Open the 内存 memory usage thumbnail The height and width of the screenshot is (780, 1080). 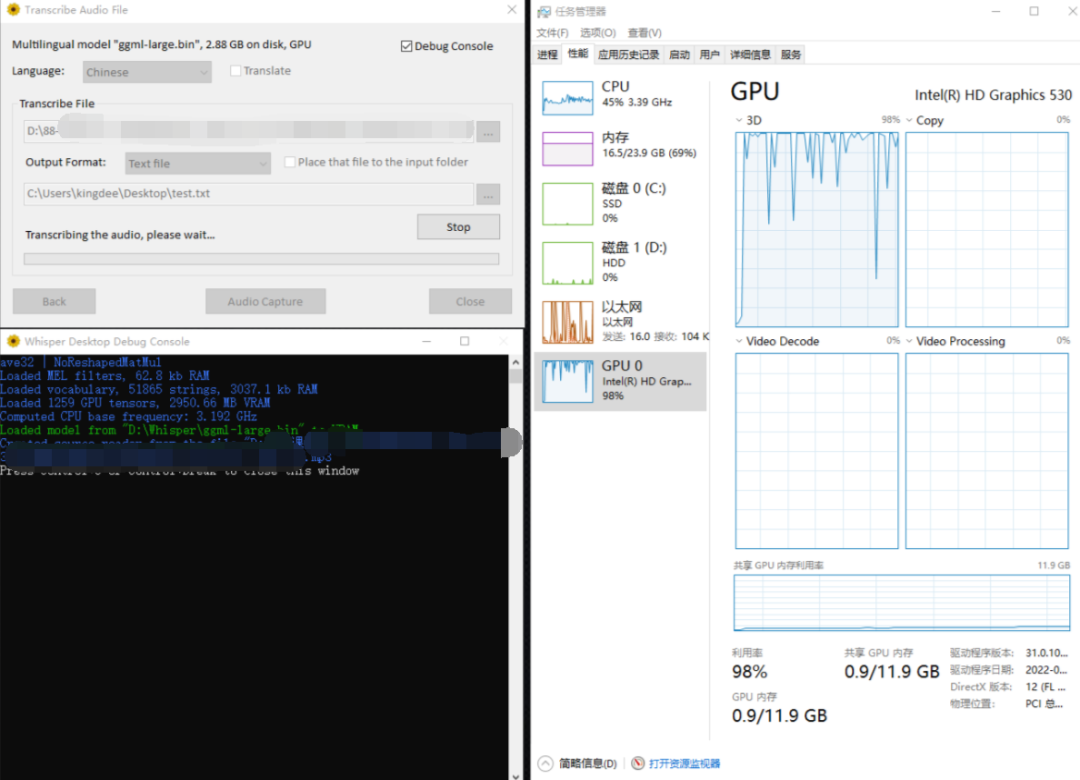tap(567, 149)
